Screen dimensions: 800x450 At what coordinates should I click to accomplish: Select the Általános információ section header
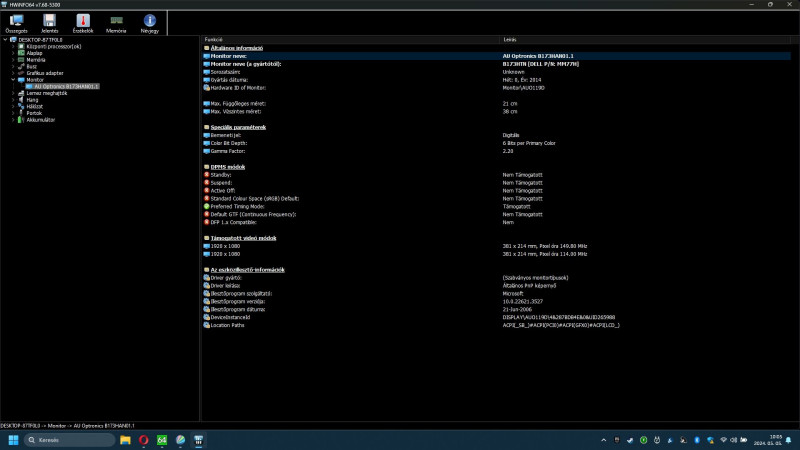point(237,48)
